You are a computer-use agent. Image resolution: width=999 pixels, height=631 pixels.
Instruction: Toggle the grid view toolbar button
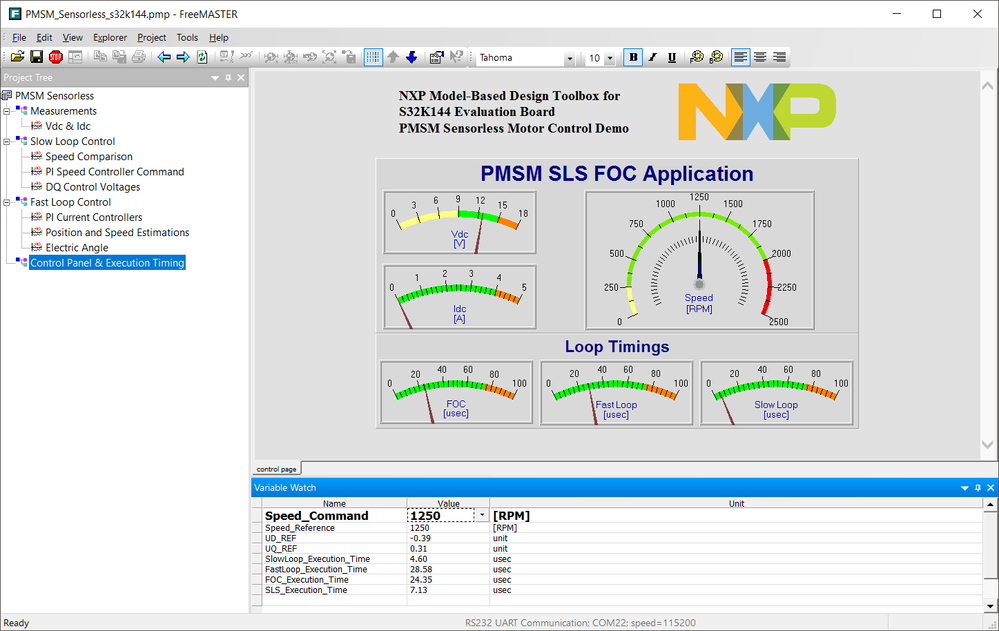(x=373, y=57)
